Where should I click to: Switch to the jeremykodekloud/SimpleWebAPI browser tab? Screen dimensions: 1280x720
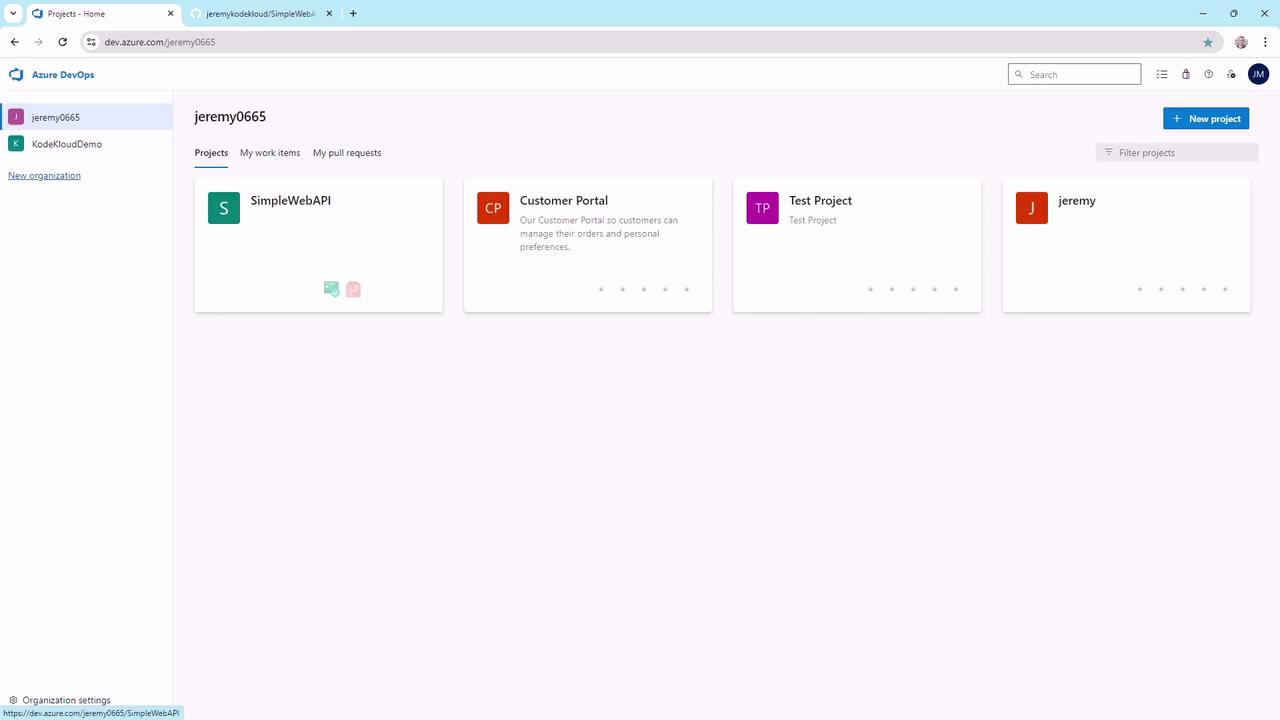click(261, 14)
